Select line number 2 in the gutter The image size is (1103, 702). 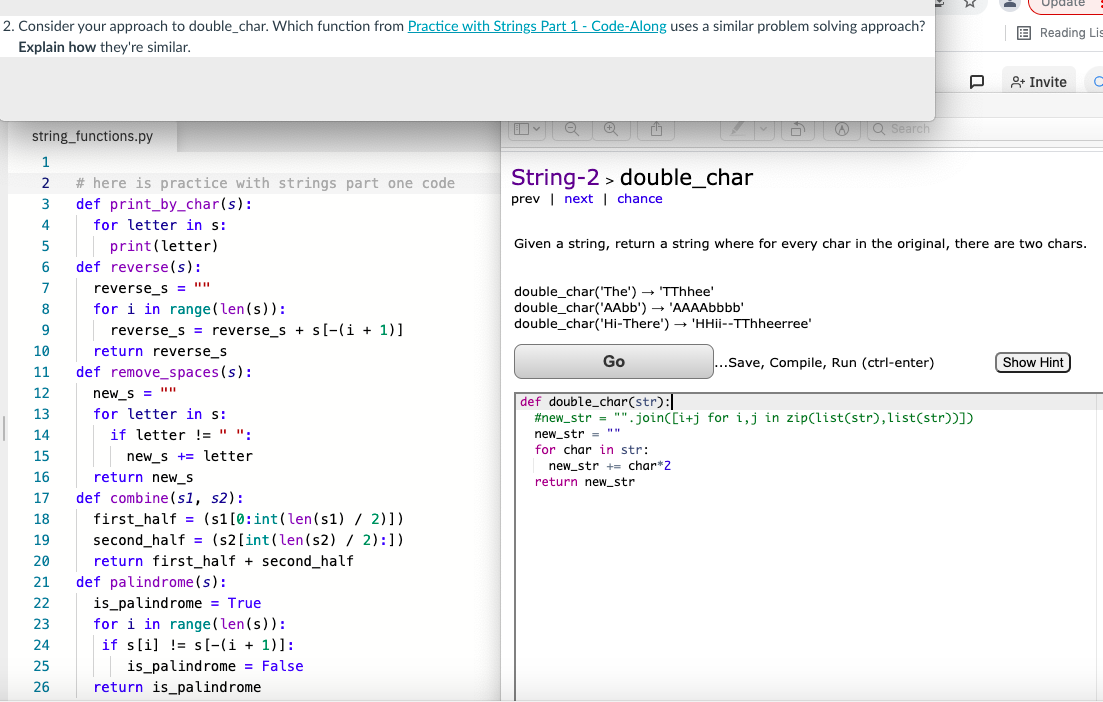click(x=45, y=183)
